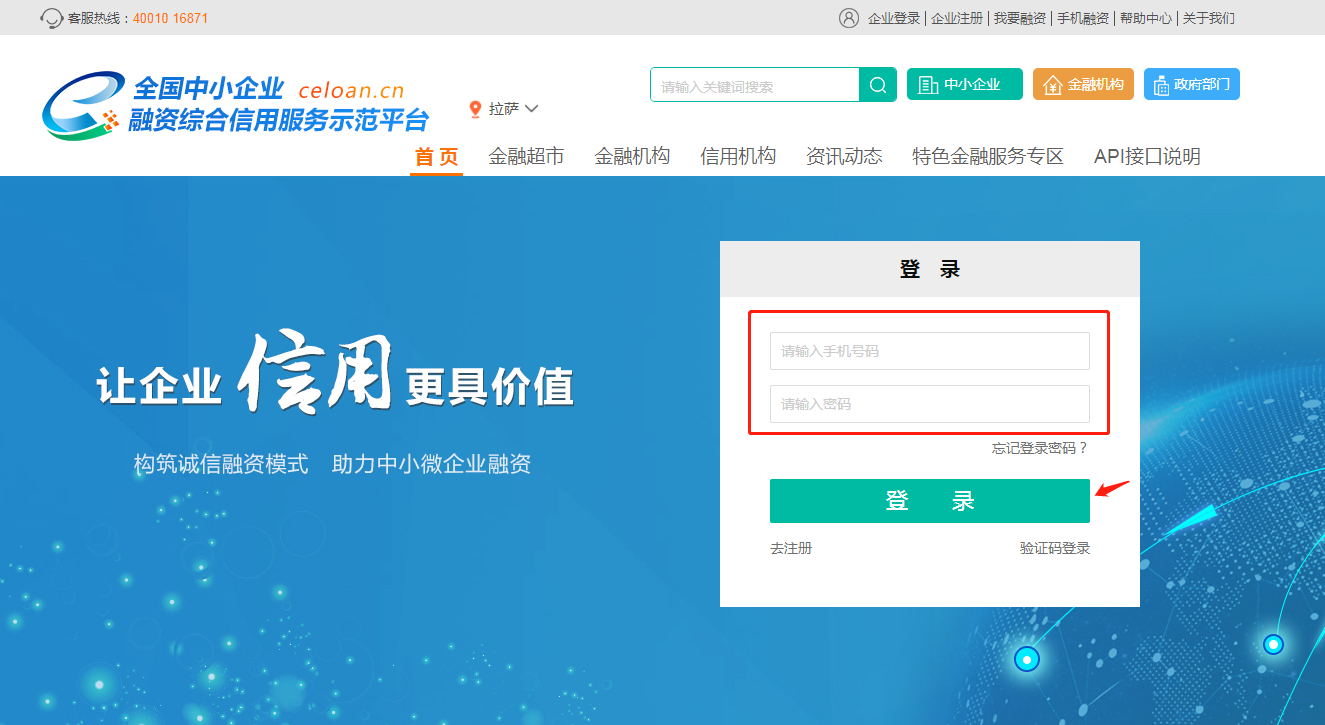This screenshot has width=1325, height=725.
Task: Click the 忘记登录密码 link
Action: coord(1039,449)
